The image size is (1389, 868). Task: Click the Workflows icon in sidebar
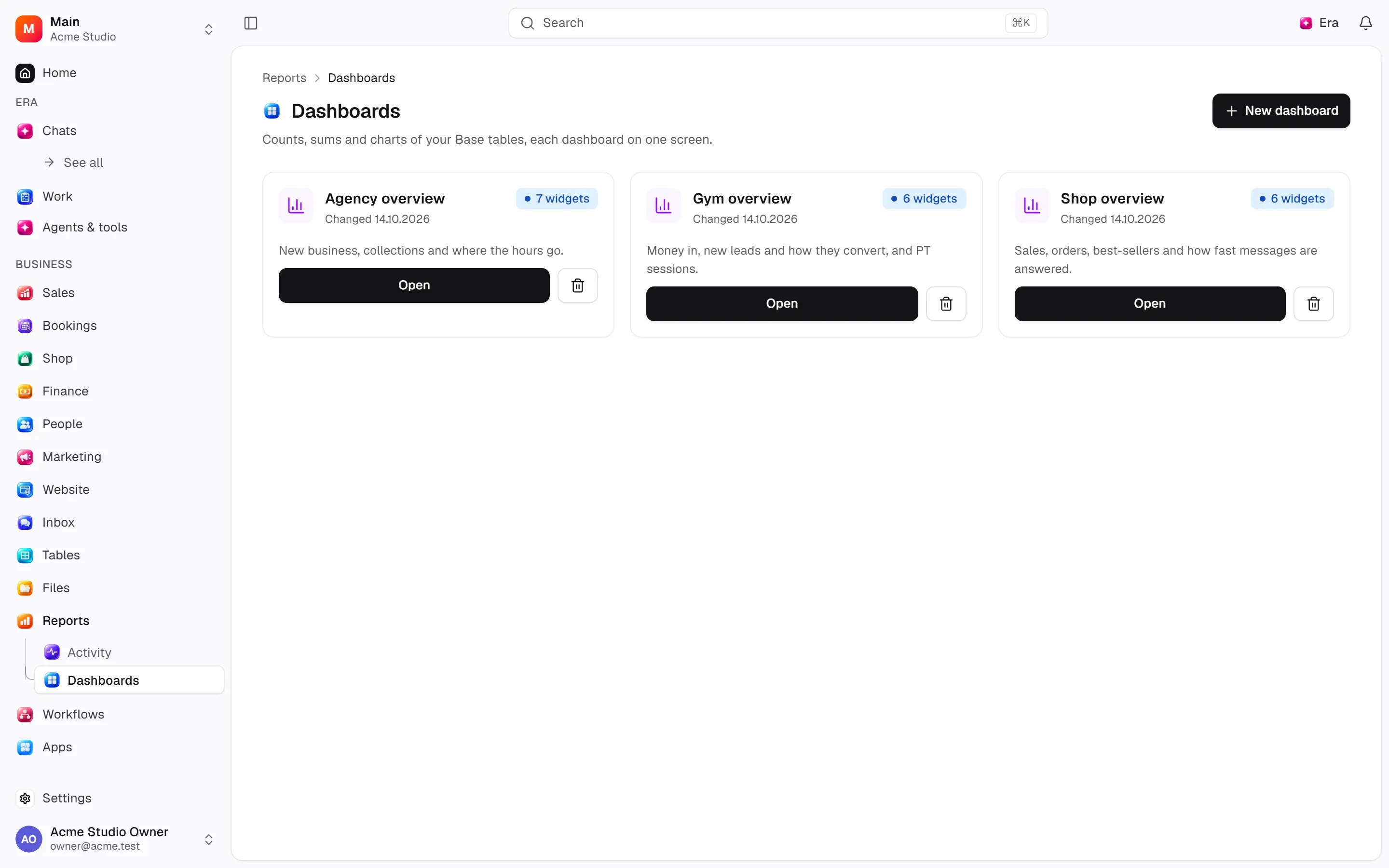(25, 714)
